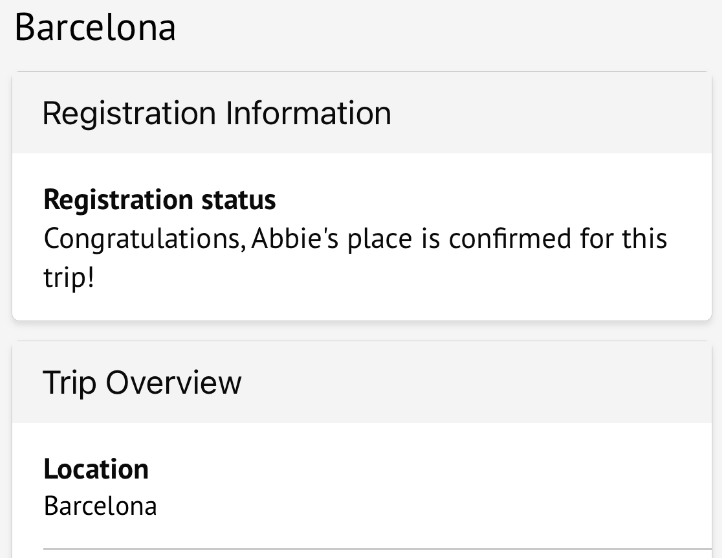Click the word "this" in the status message

point(645,240)
